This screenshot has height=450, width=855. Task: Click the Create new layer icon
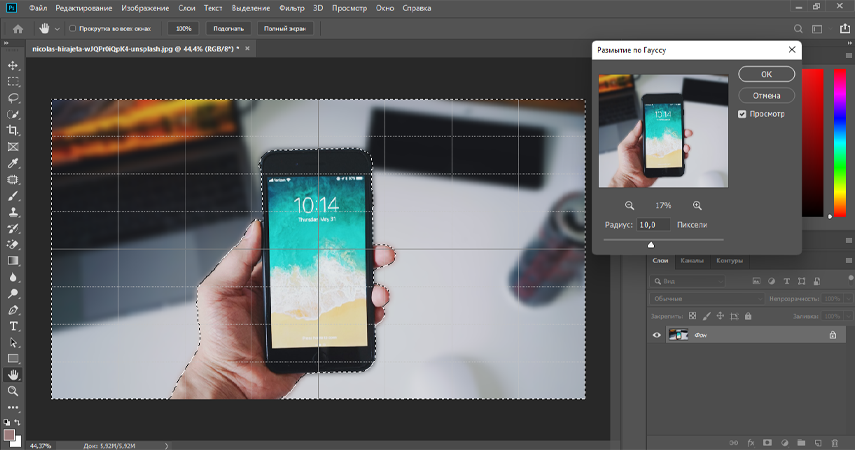click(818, 443)
